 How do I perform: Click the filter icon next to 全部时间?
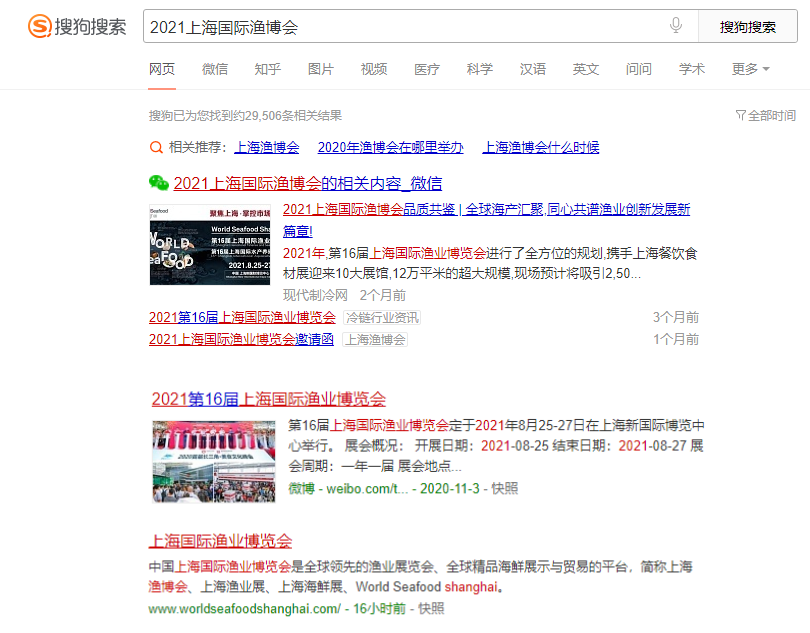741,116
